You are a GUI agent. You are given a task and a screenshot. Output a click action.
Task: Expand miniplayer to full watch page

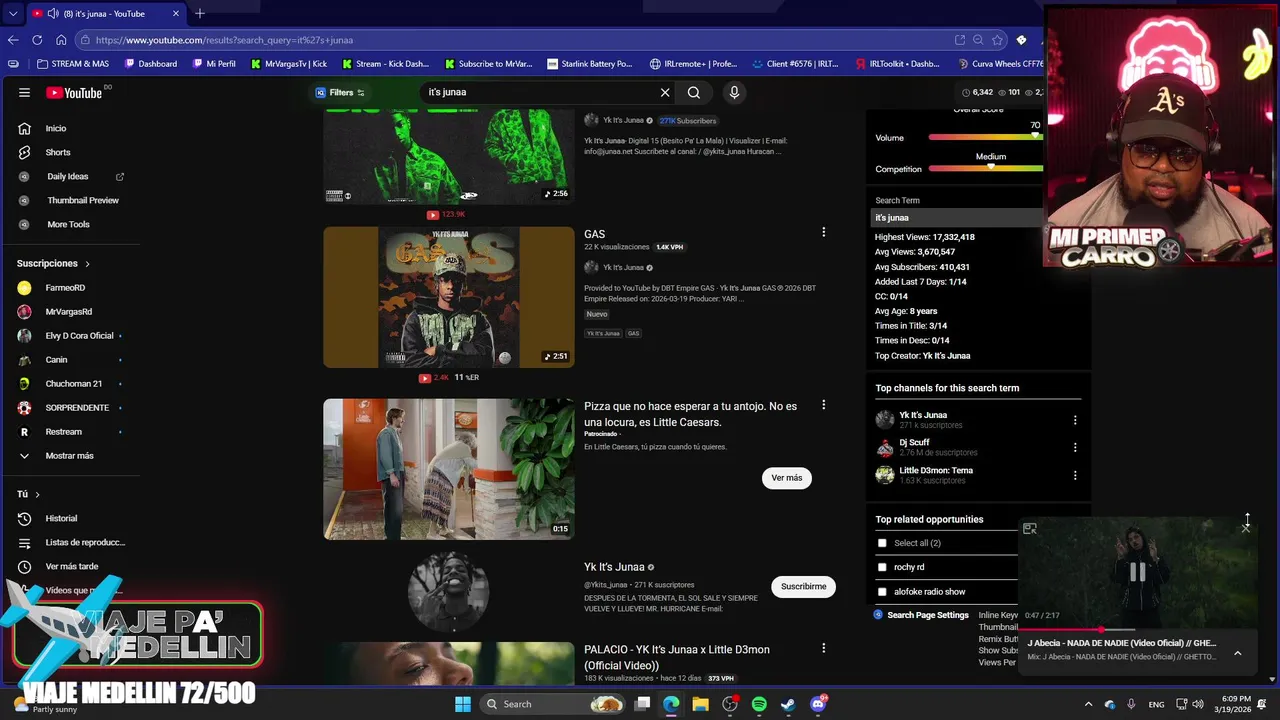click(1030, 529)
